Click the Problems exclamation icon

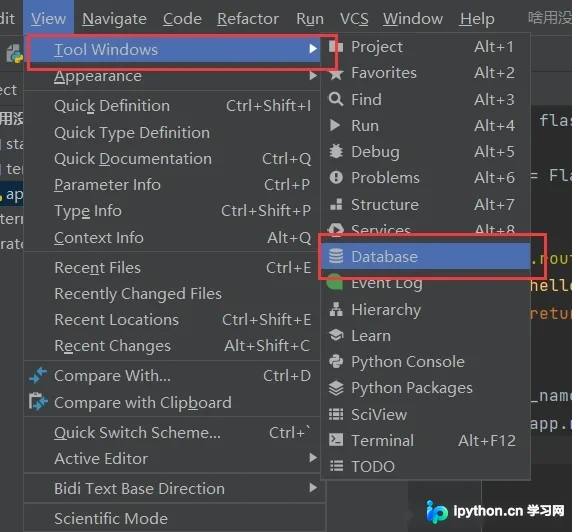(336, 178)
